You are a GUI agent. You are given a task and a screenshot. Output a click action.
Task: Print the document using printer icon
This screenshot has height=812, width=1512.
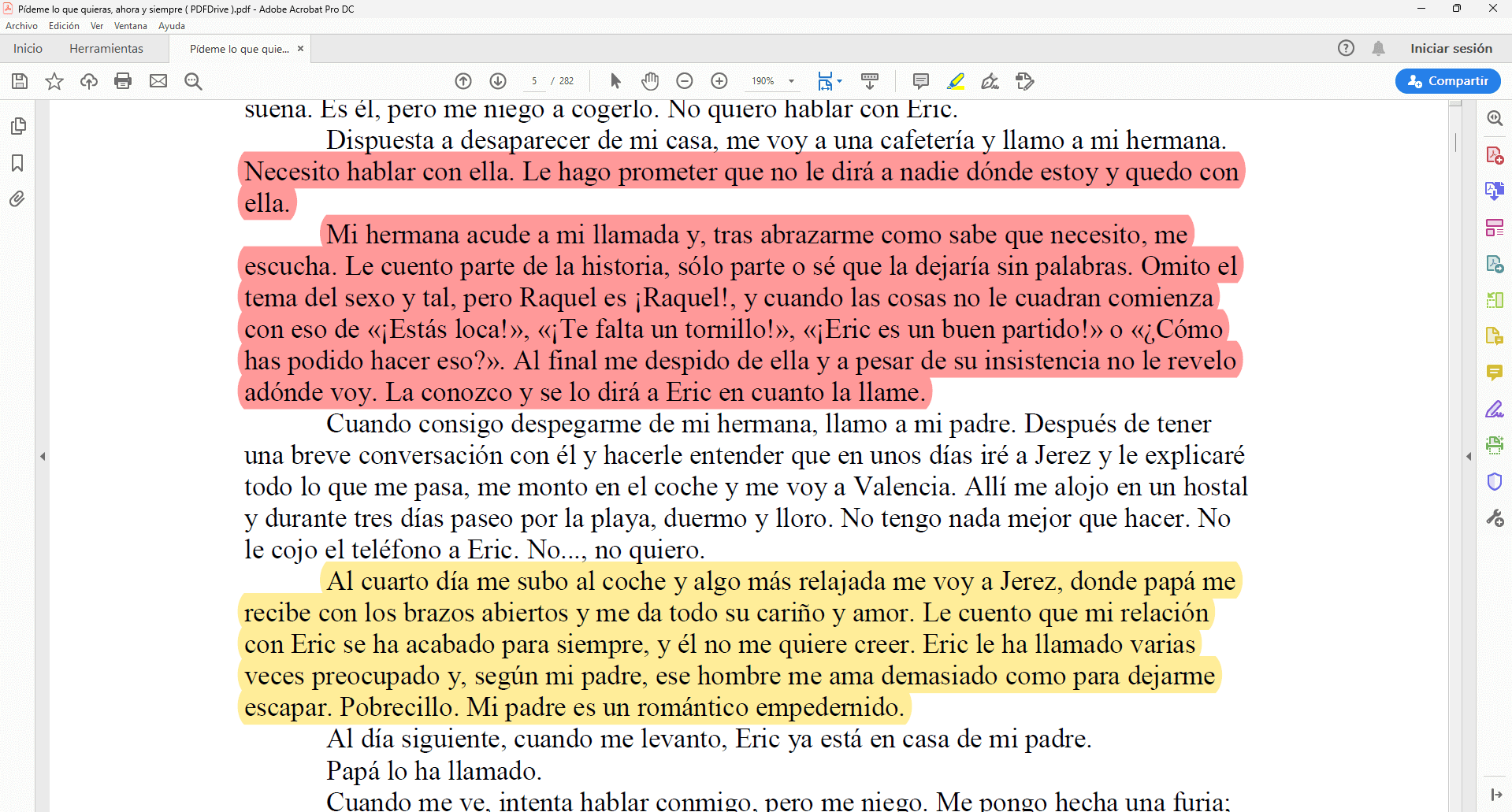(x=123, y=81)
